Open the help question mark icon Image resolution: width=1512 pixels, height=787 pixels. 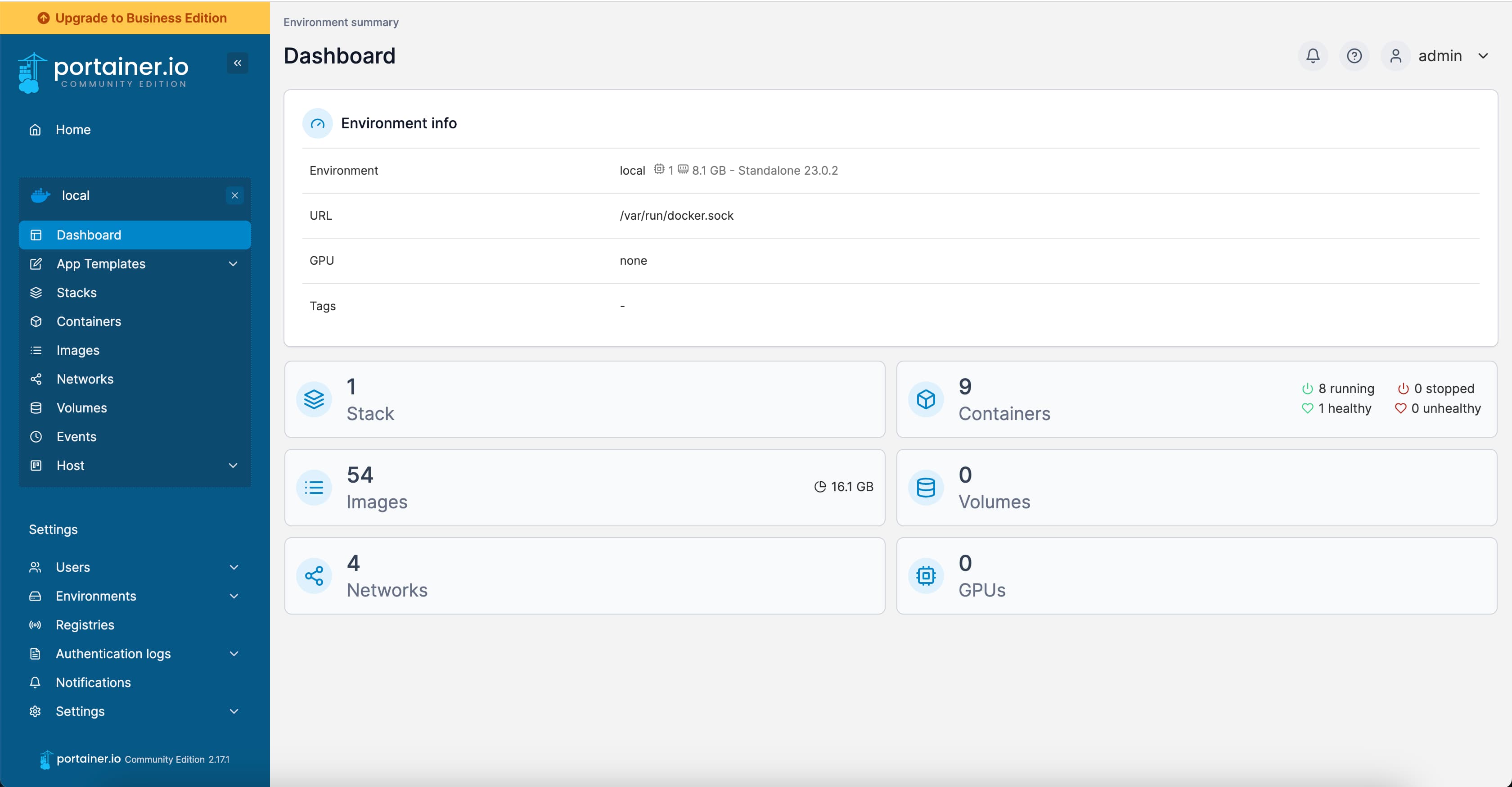[x=1354, y=56]
